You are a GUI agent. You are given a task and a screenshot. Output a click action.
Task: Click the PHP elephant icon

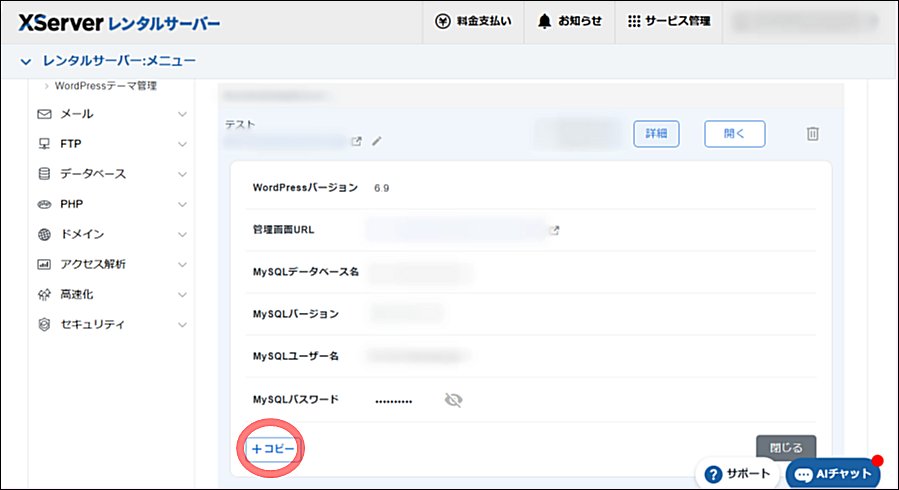44,204
